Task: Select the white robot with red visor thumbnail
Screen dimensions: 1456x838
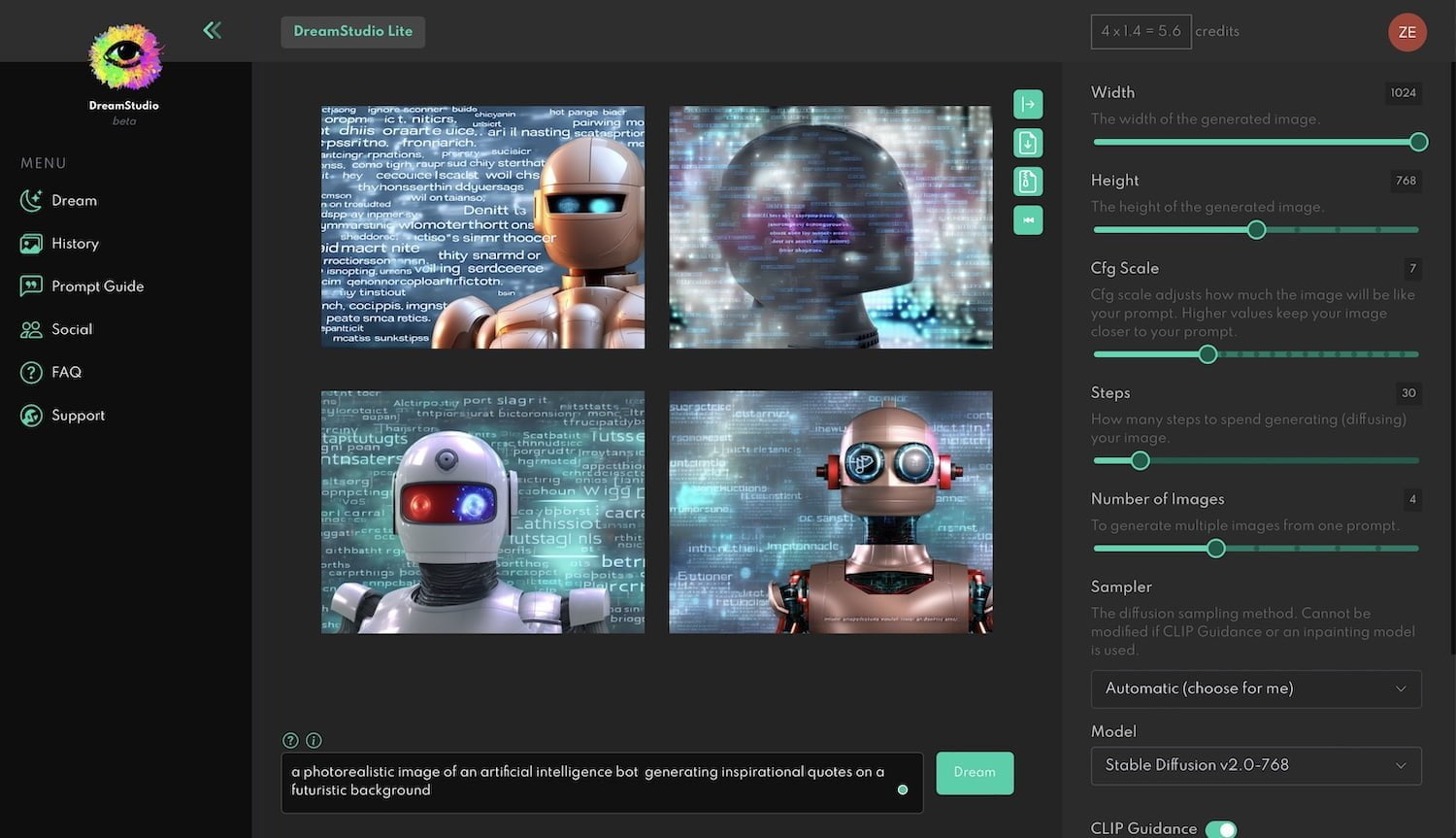Action: (482, 513)
